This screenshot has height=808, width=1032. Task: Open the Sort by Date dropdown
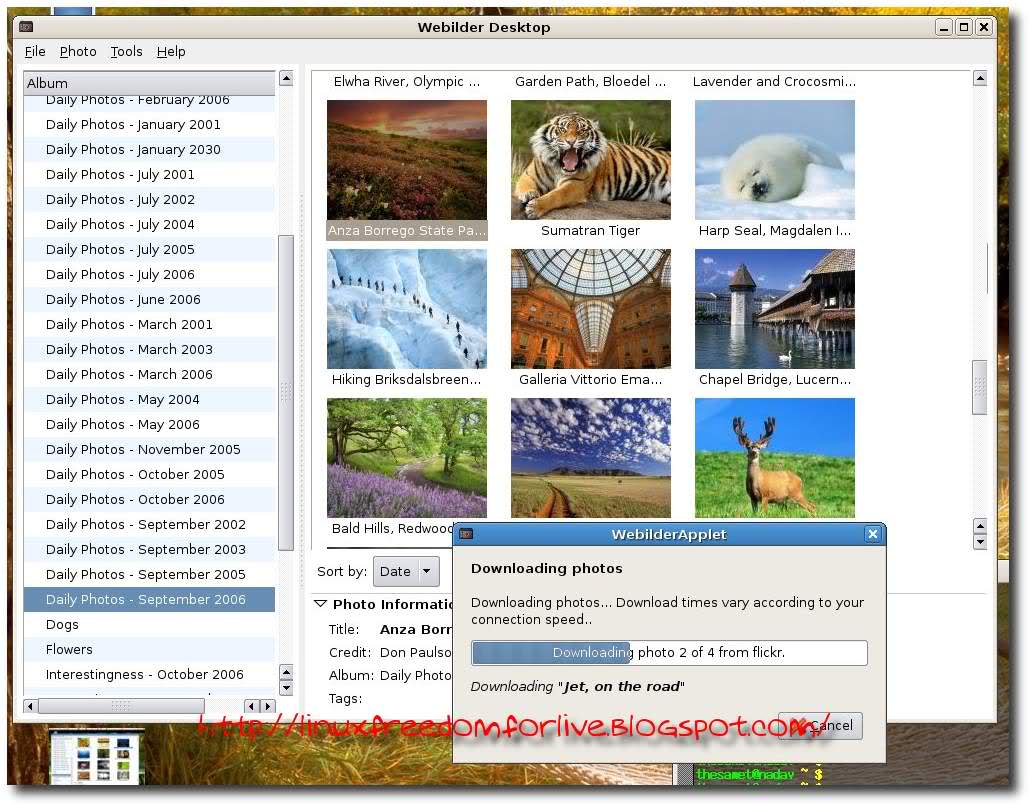tap(406, 572)
